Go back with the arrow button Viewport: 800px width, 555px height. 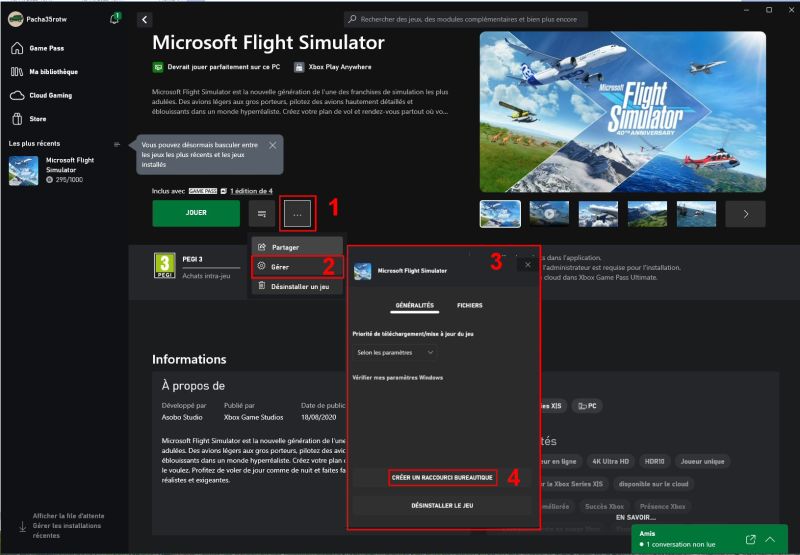(x=145, y=19)
